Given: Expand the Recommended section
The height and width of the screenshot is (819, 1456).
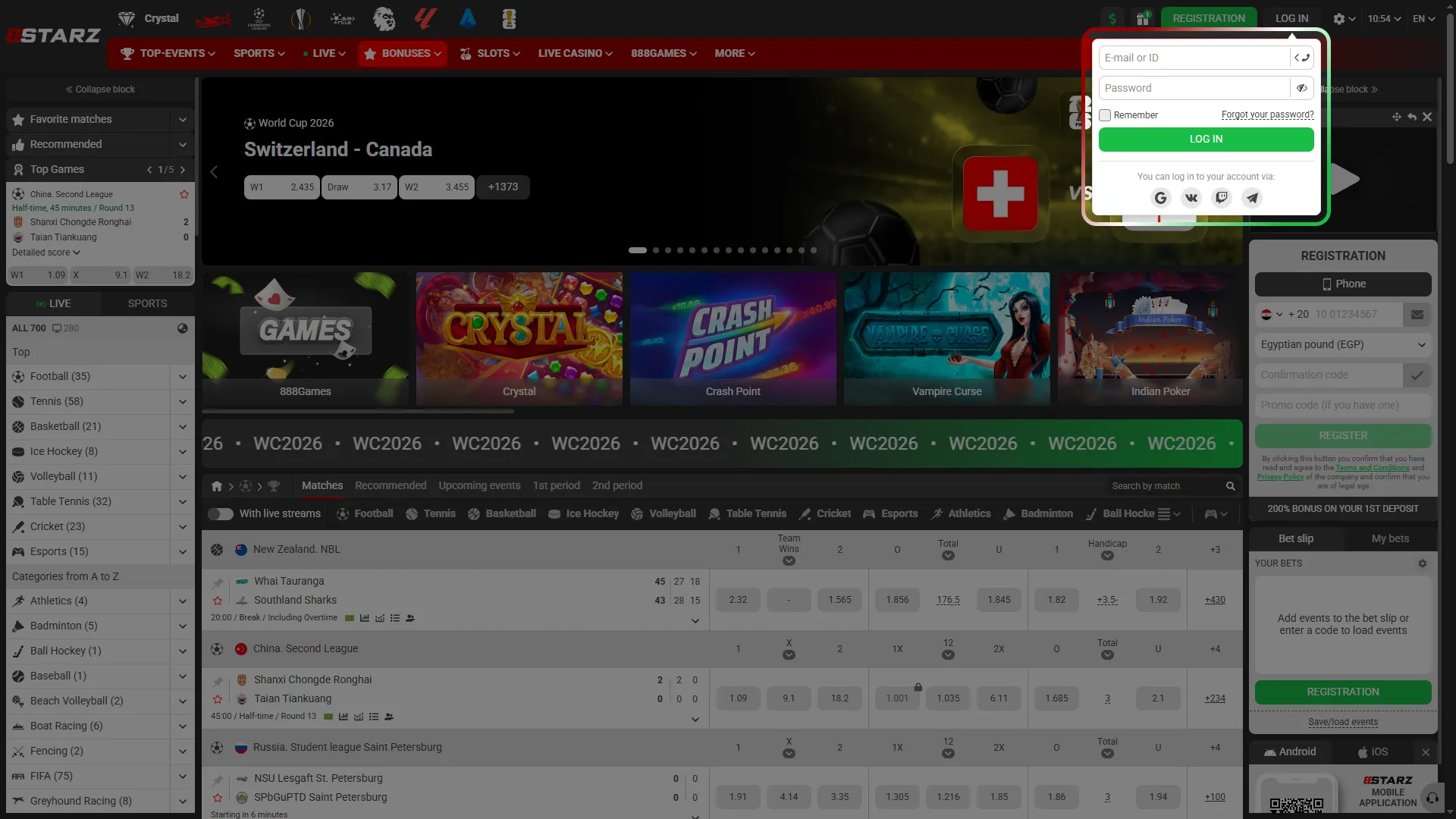Looking at the screenshot, I should (183, 145).
